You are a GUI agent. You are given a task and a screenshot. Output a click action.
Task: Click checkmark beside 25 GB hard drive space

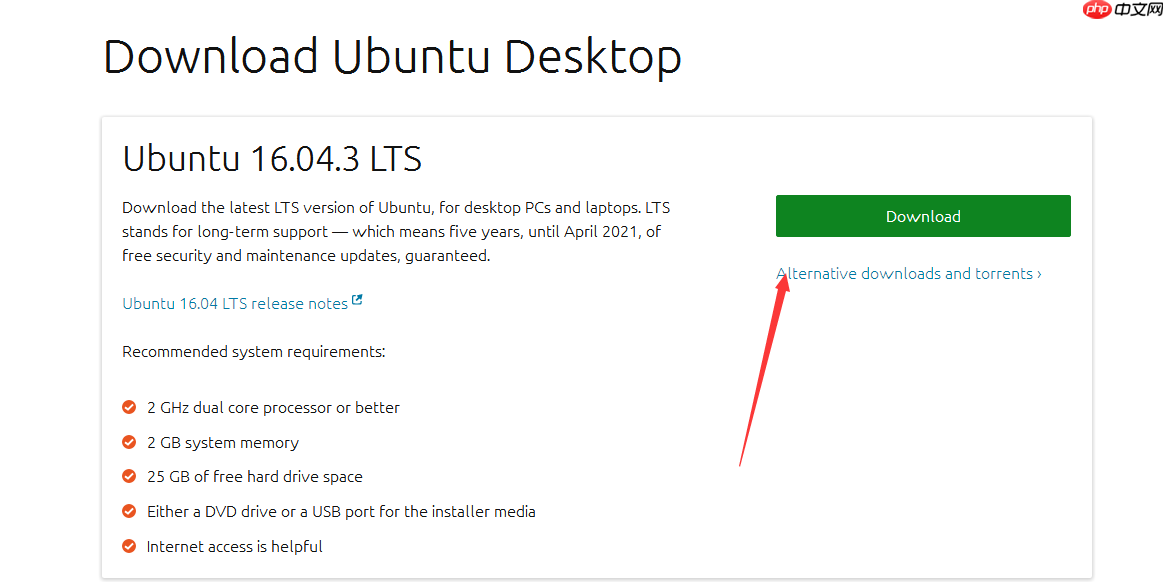pyautogui.click(x=129, y=476)
